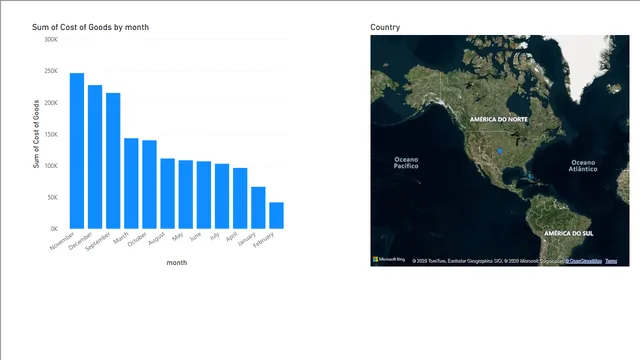Click the July bar
640x360 pixels.
[x=222, y=196]
